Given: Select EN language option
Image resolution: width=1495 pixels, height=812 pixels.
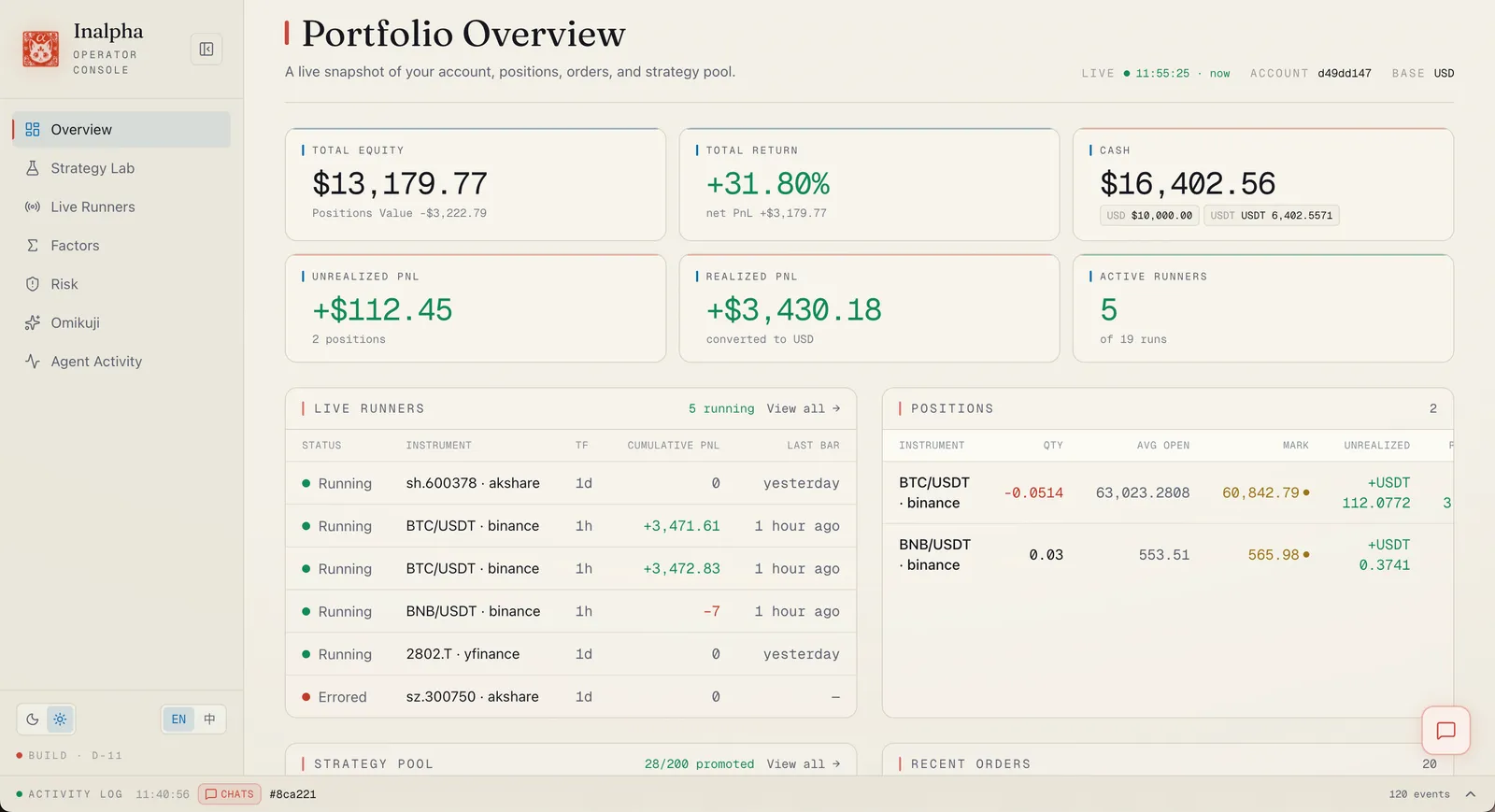Looking at the screenshot, I should click(x=178, y=719).
